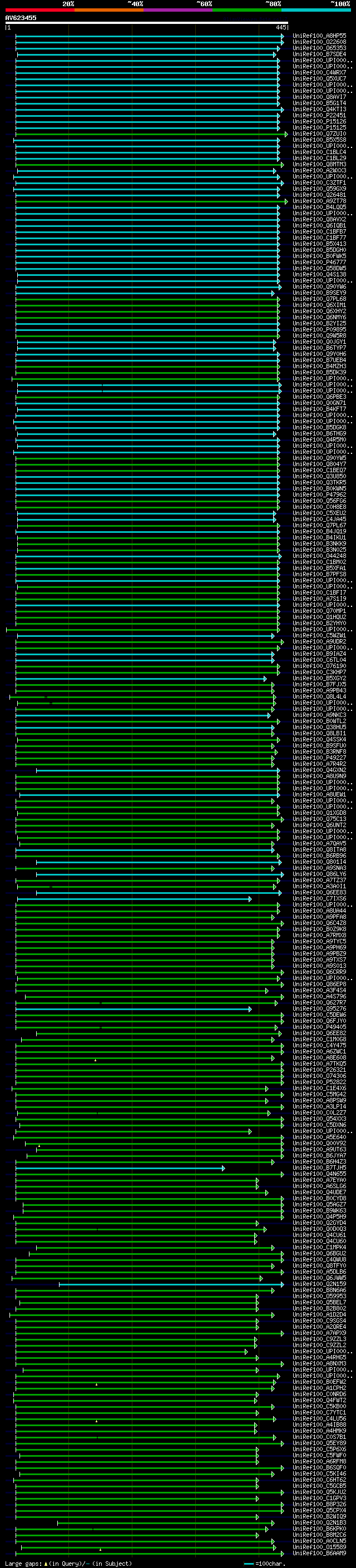
Task: Select hit label UniRef100_A4RHG5
Action: (319, 1357)
